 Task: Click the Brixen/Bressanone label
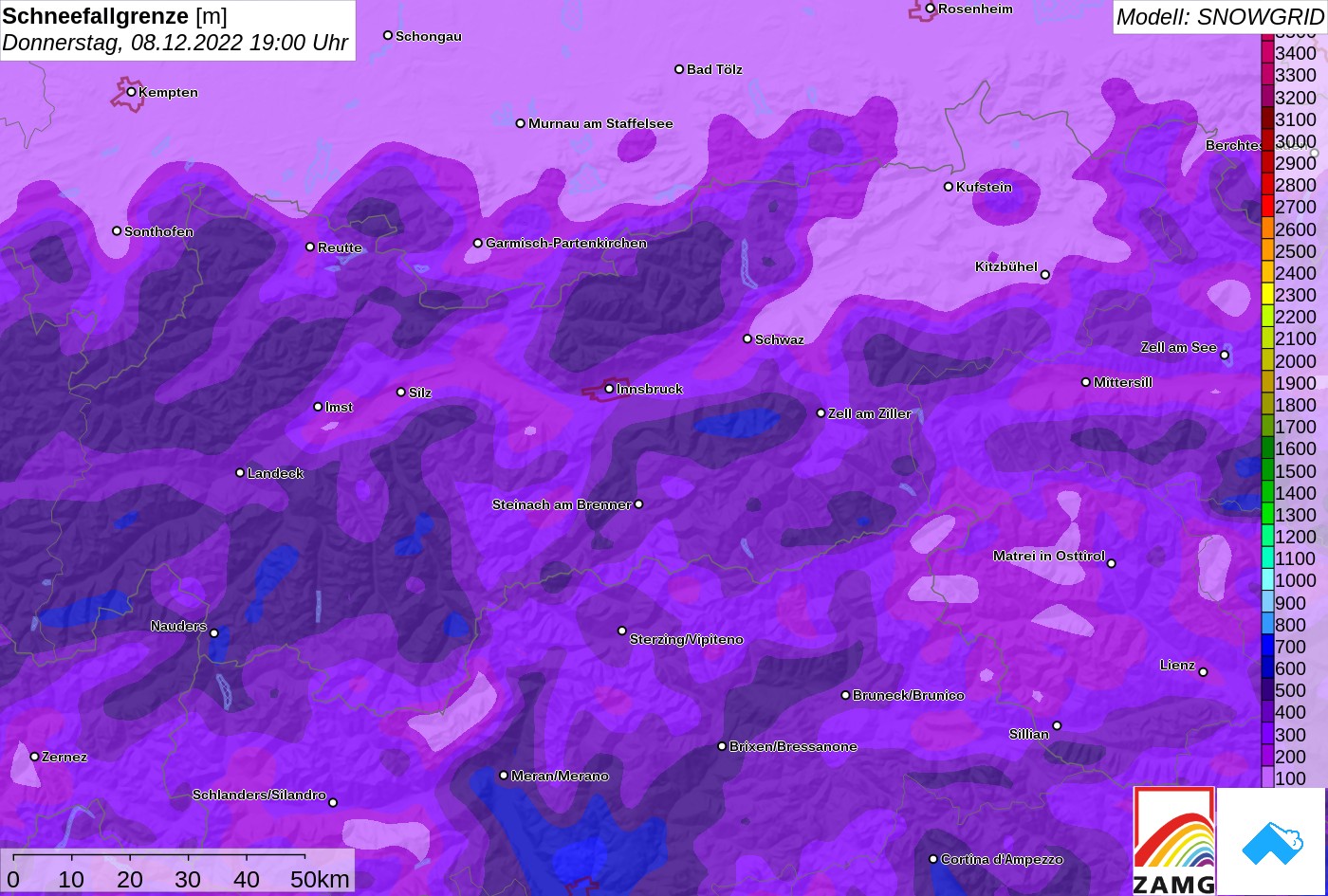pyautogui.click(x=793, y=746)
